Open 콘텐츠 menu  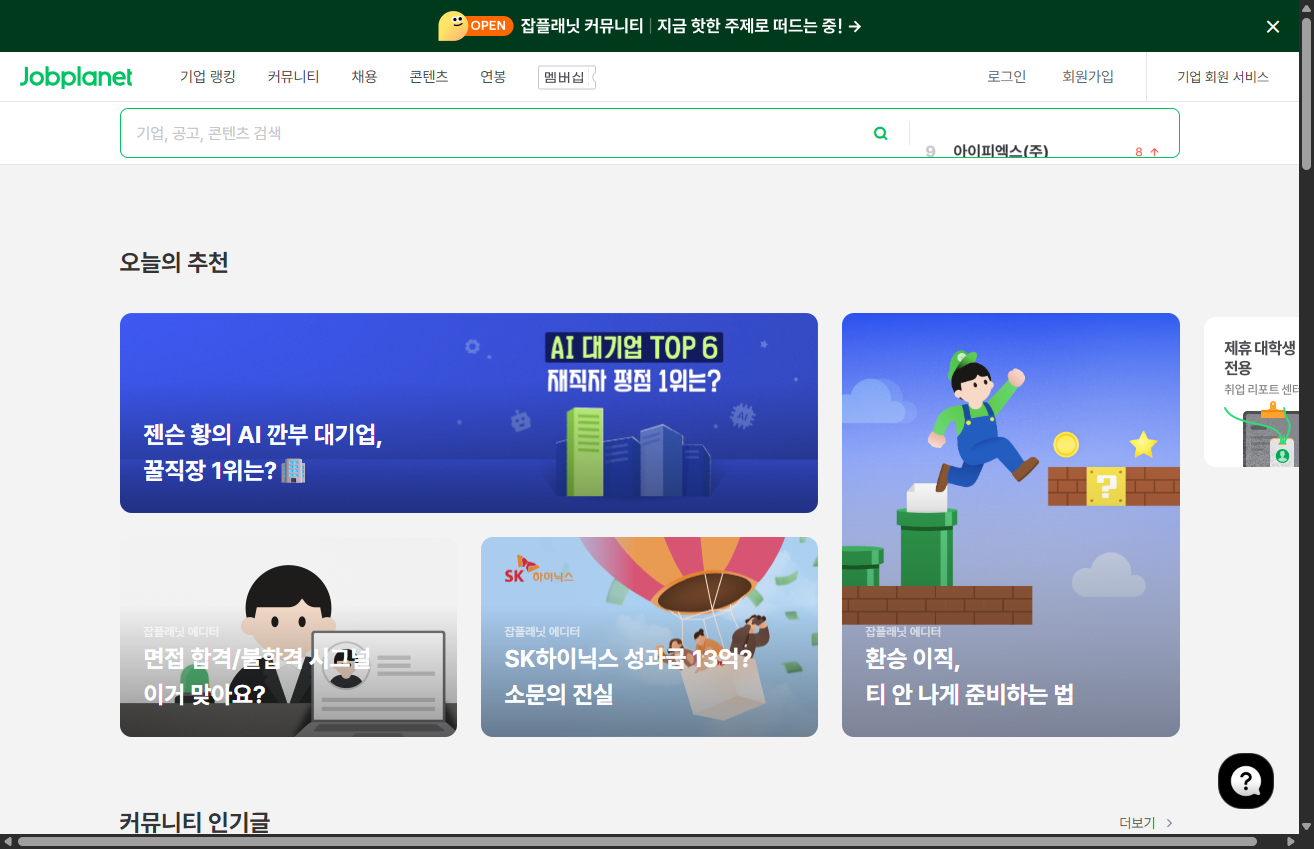click(429, 77)
